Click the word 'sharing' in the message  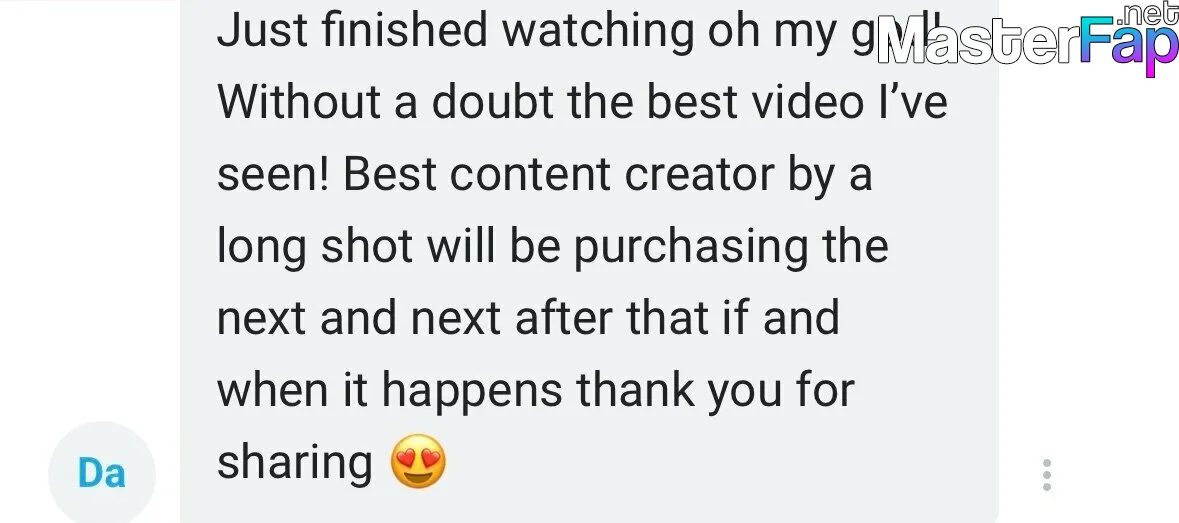point(295,464)
